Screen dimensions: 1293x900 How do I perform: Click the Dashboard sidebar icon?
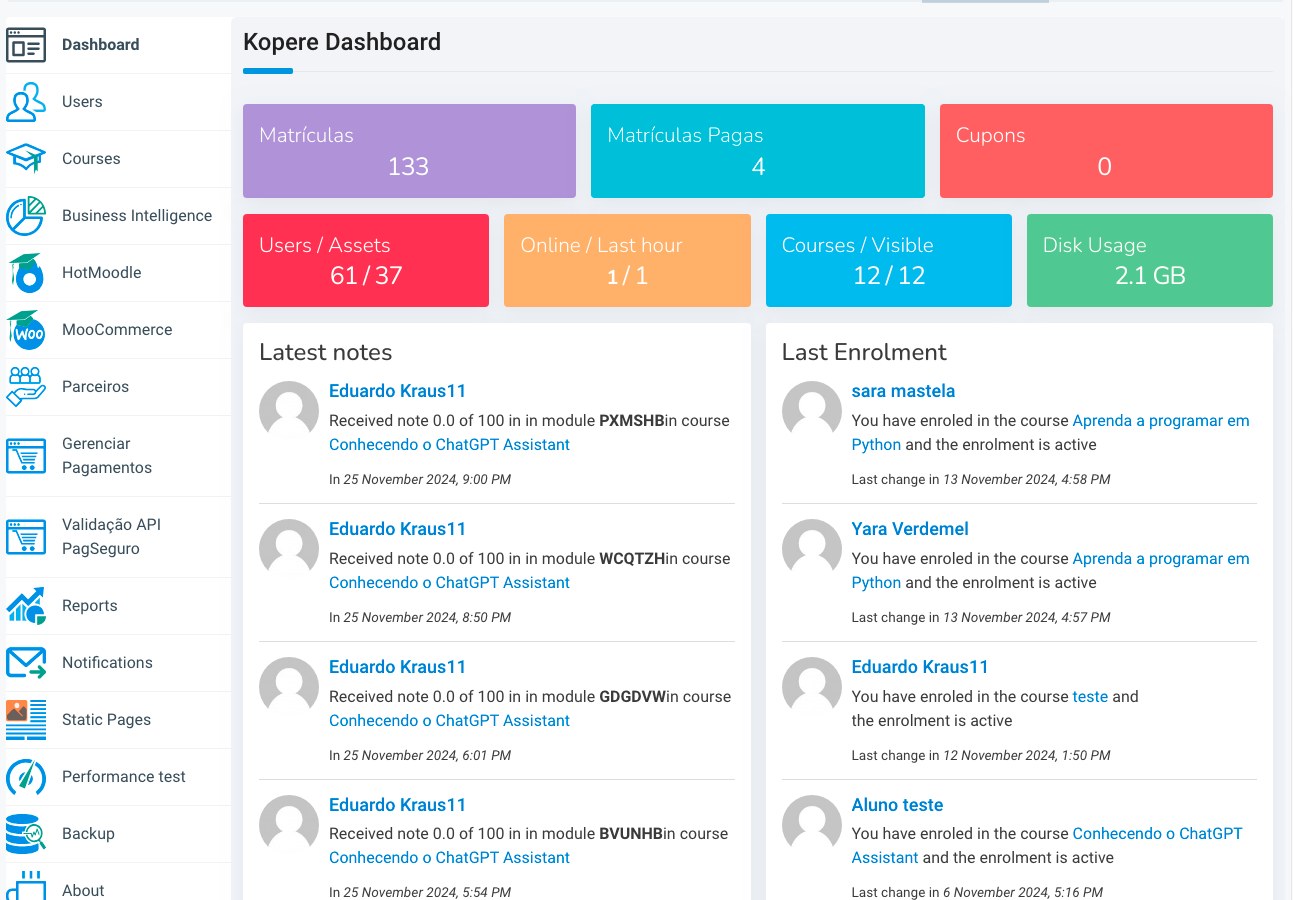(26, 45)
